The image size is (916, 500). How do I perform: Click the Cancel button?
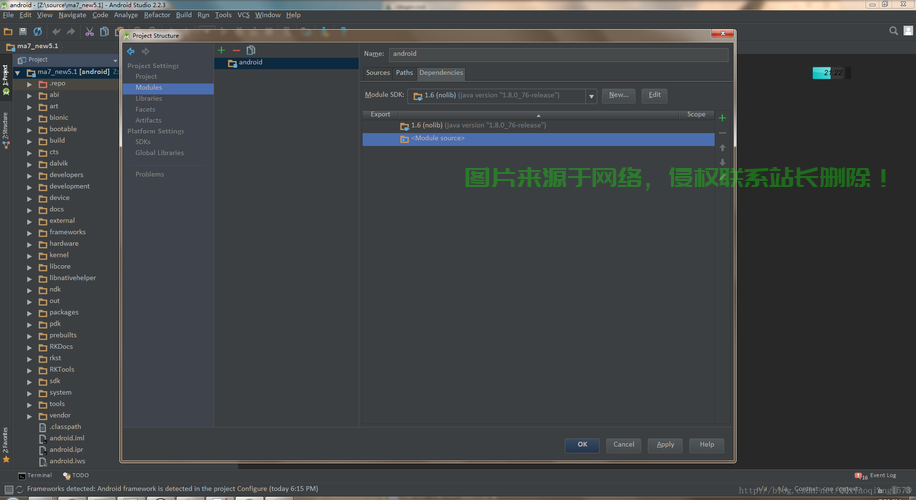tap(623, 445)
